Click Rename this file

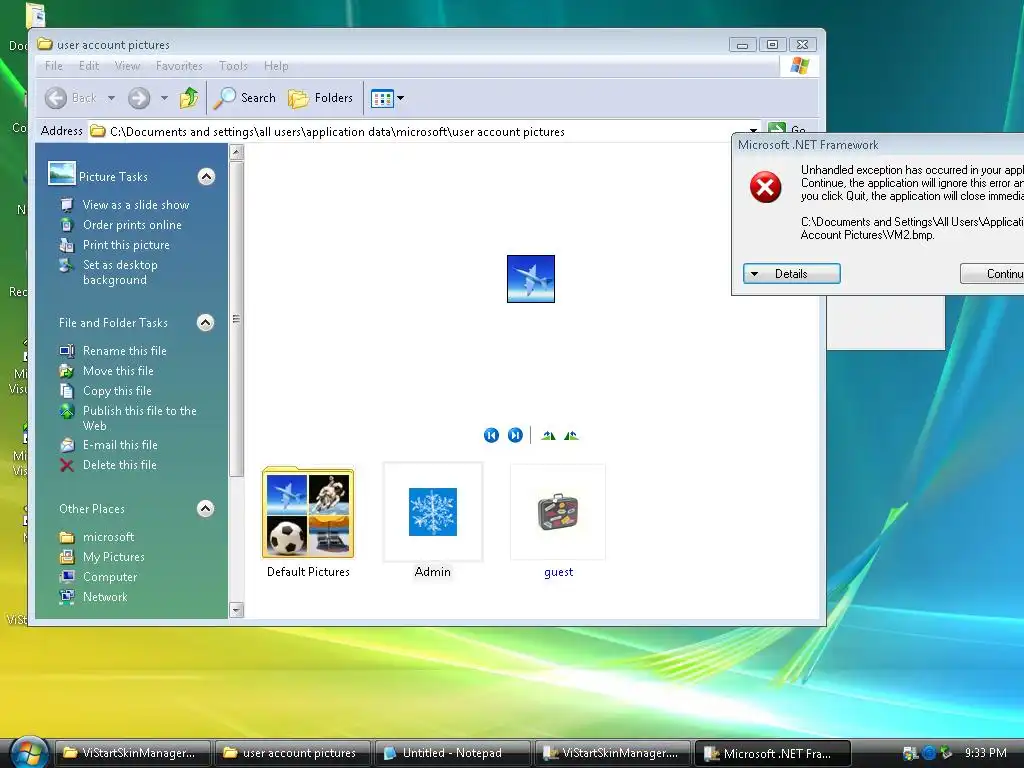(125, 351)
